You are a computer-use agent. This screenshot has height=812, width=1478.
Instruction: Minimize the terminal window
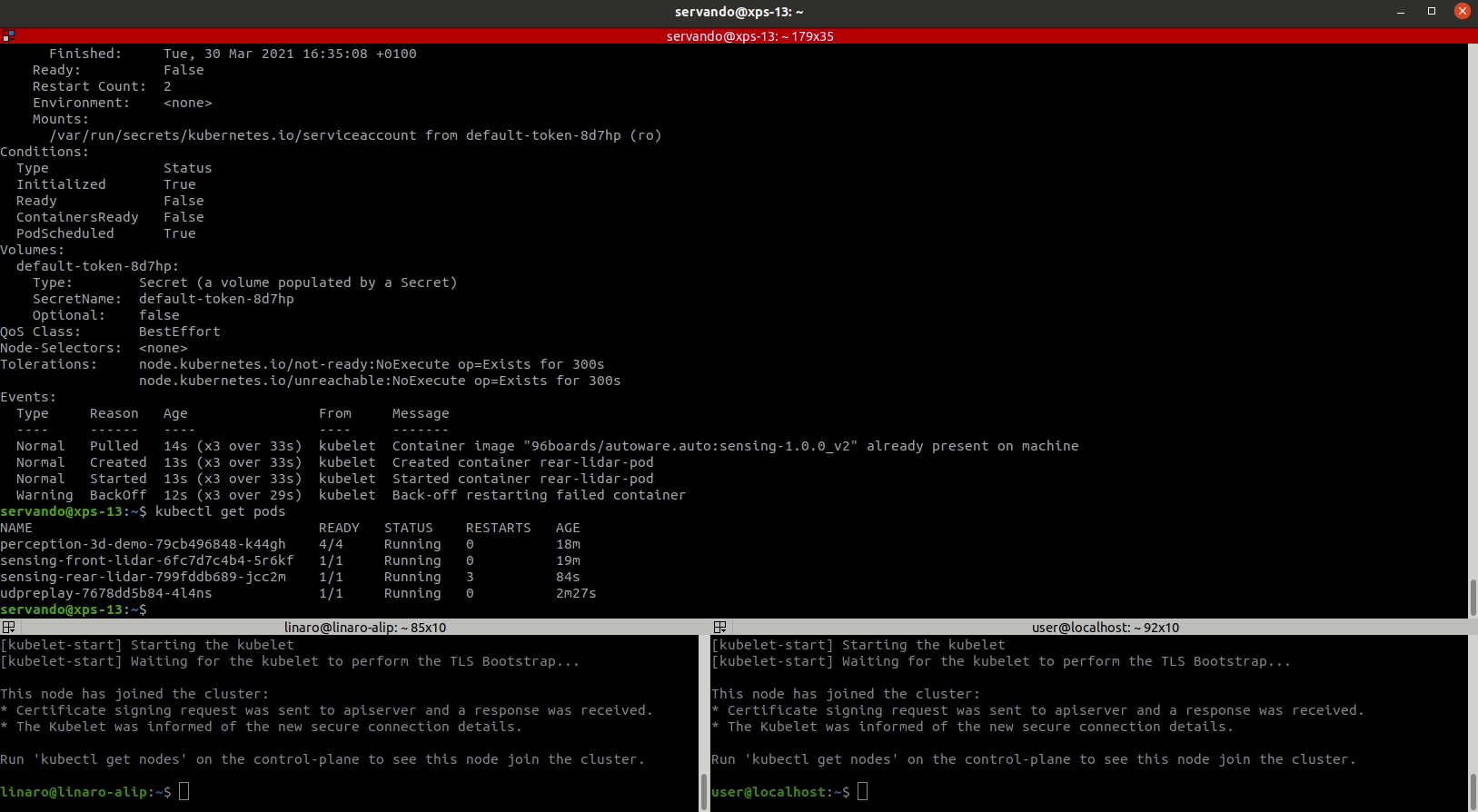(x=1401, y=12)
